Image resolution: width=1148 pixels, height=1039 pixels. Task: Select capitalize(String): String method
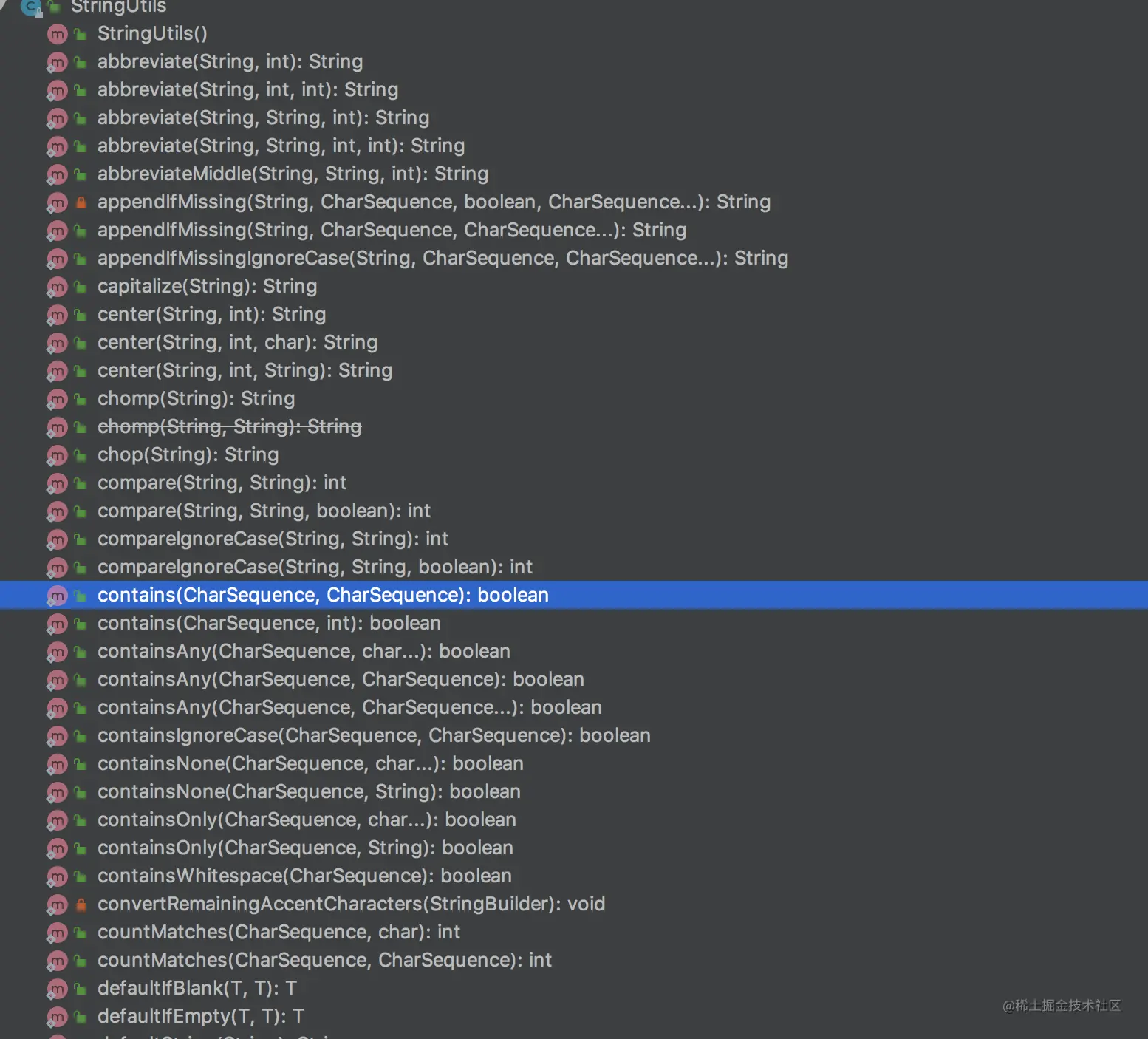pos(207,286)
